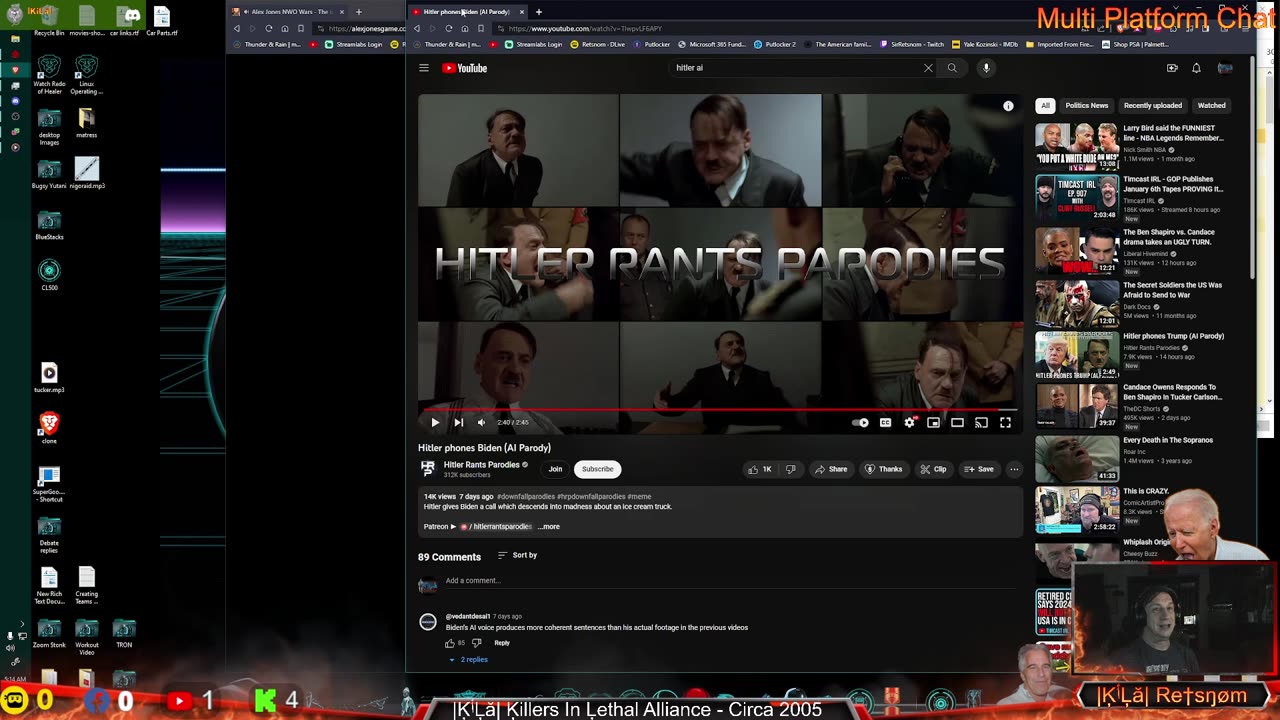Image resolution: width=1280 pixels, height=720 pixels.
Task: Run search with magnifier button
Action: pyautogui.click(x=952, y=68)
